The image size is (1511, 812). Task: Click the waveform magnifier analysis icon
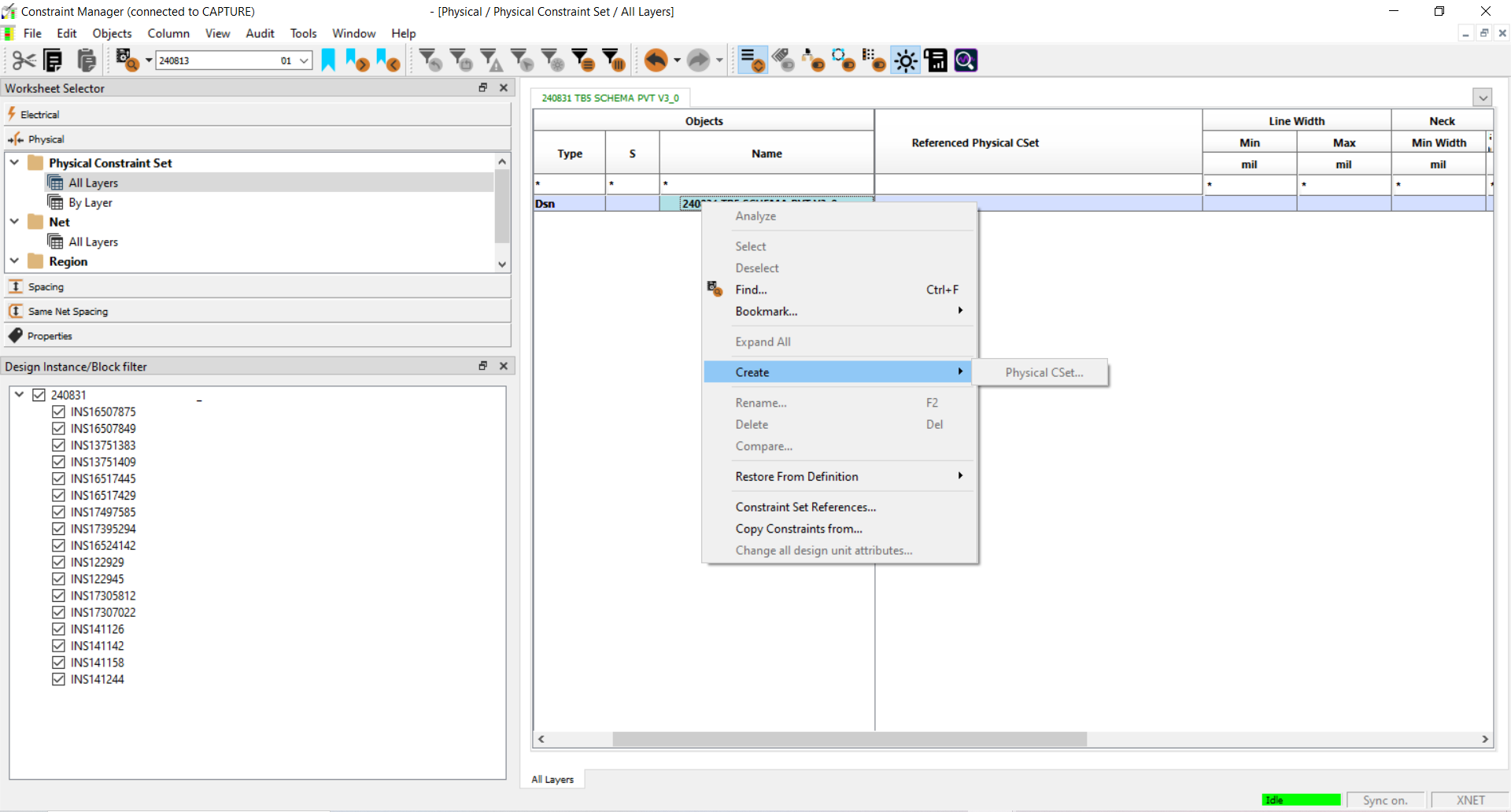(x=966, y=61)
